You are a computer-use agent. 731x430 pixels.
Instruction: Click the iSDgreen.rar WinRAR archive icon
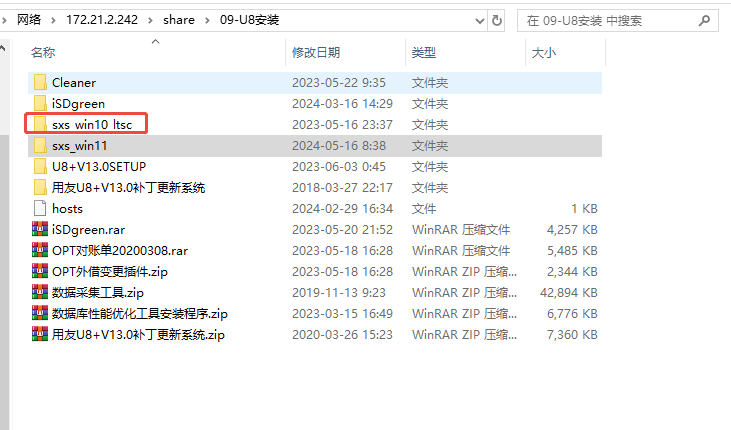pos(40,229)
